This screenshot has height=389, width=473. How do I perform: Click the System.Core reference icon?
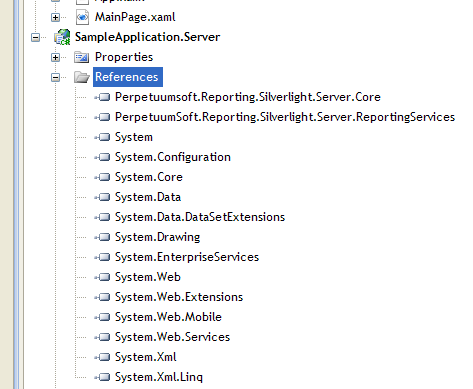pyautogui.click(x=102, y=177)
